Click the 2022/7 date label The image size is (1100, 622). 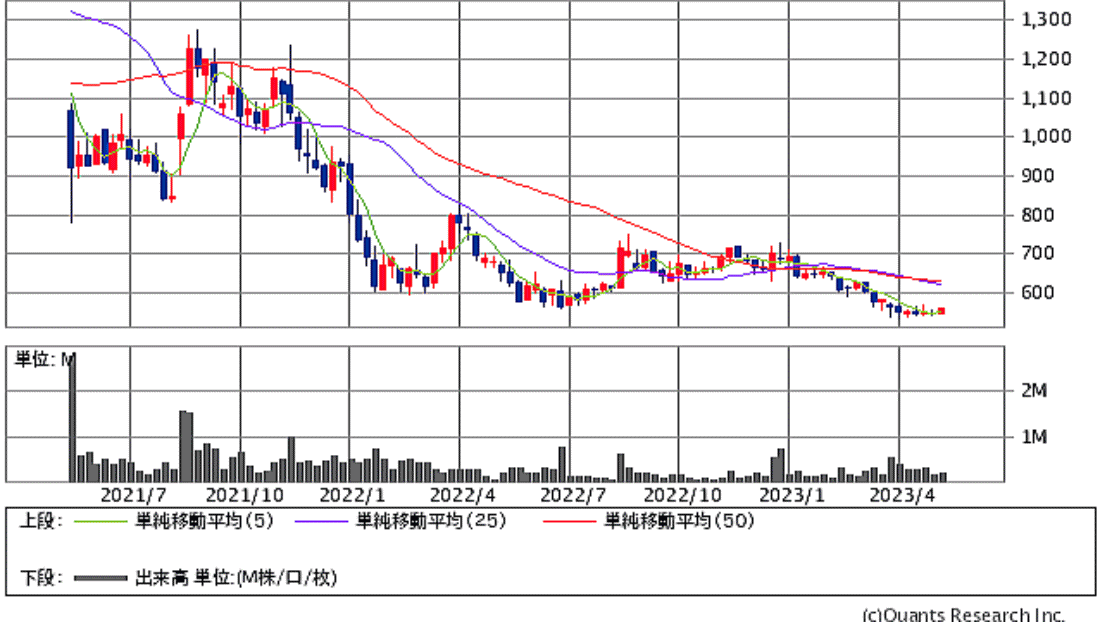click(x=572, y=496)
